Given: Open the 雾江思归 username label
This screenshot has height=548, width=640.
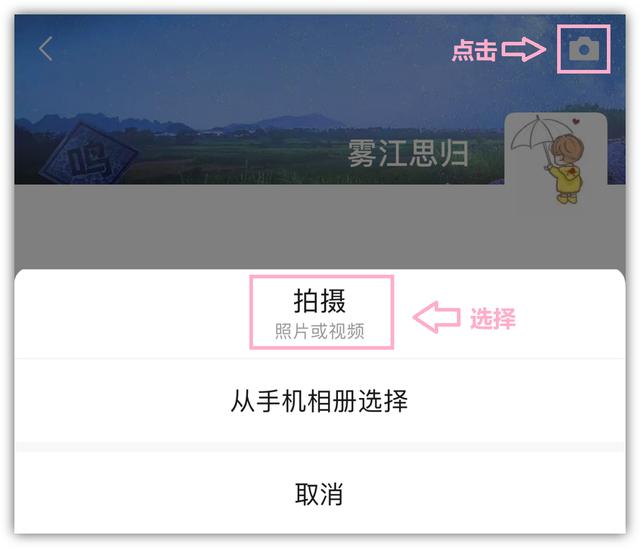Looking at the screenshot, I should [408, 153].
